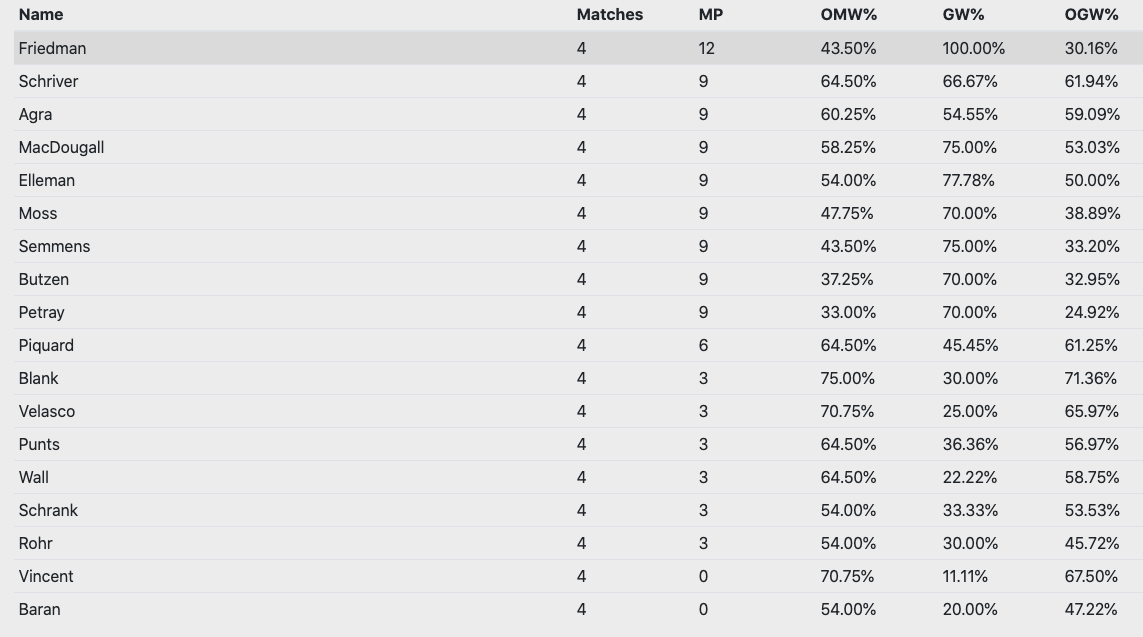Click on the Agra name cell

click(x=35, y=114)
